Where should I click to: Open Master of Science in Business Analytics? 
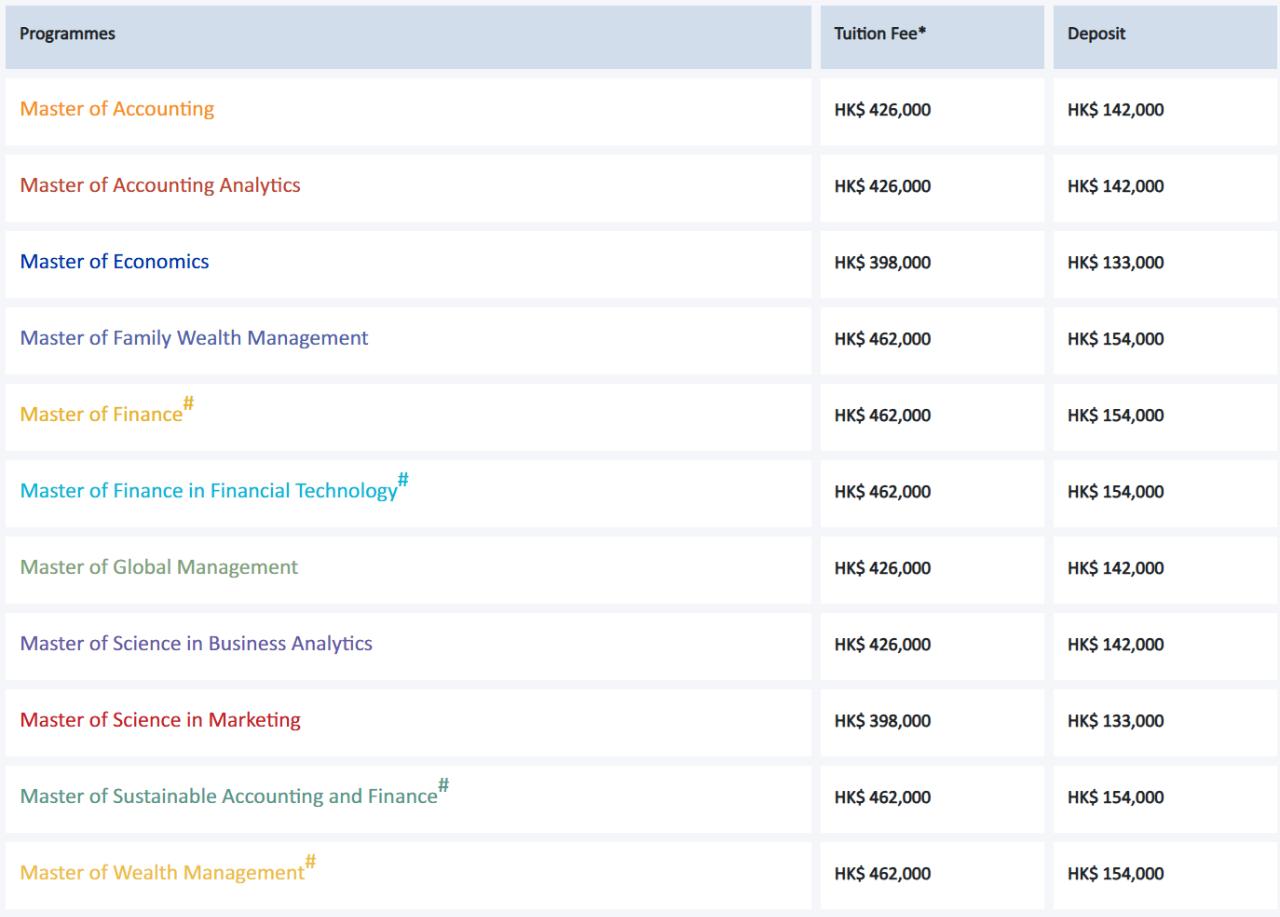(x=196, y=643)
